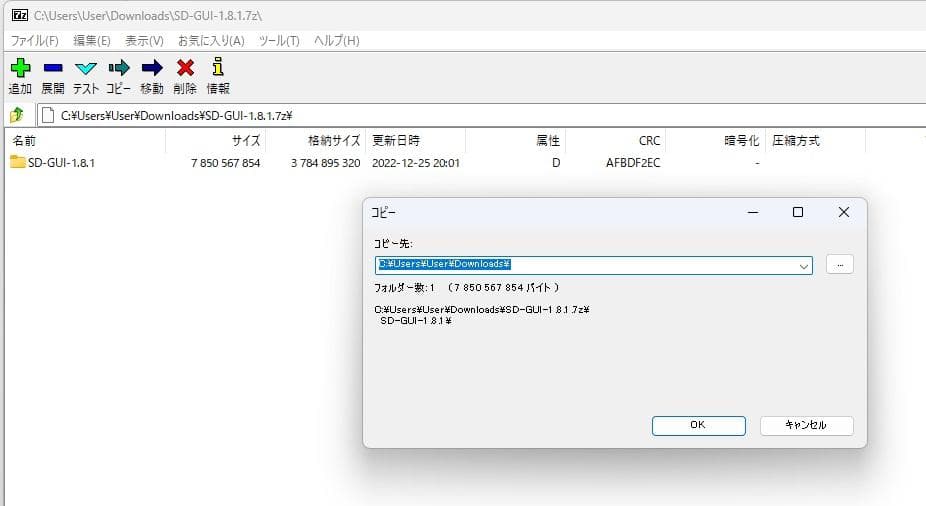
Task: Open the Tools (ツール) menu
Action: pyautogui.click(x=279, y=41)
